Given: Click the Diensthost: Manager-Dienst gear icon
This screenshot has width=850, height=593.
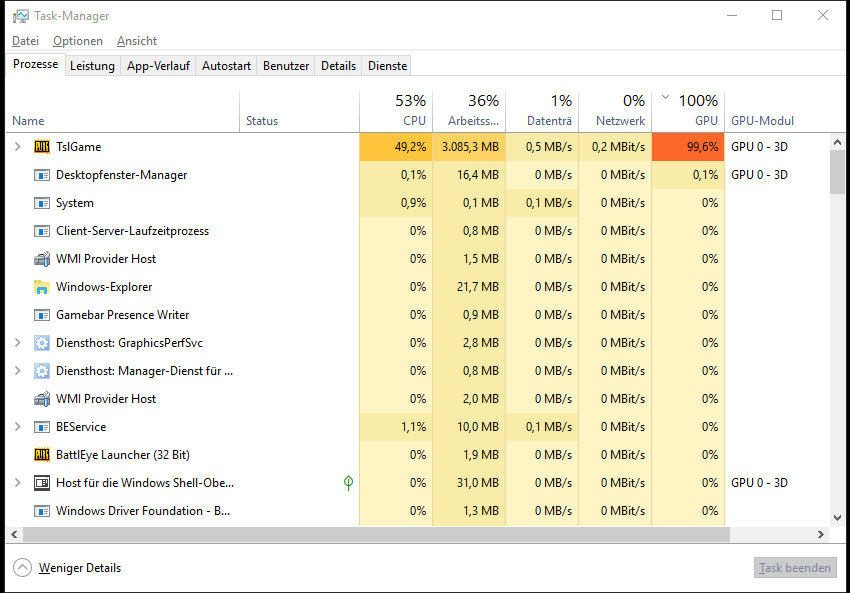Looking at the screenshot, I should tap(42, 371).
